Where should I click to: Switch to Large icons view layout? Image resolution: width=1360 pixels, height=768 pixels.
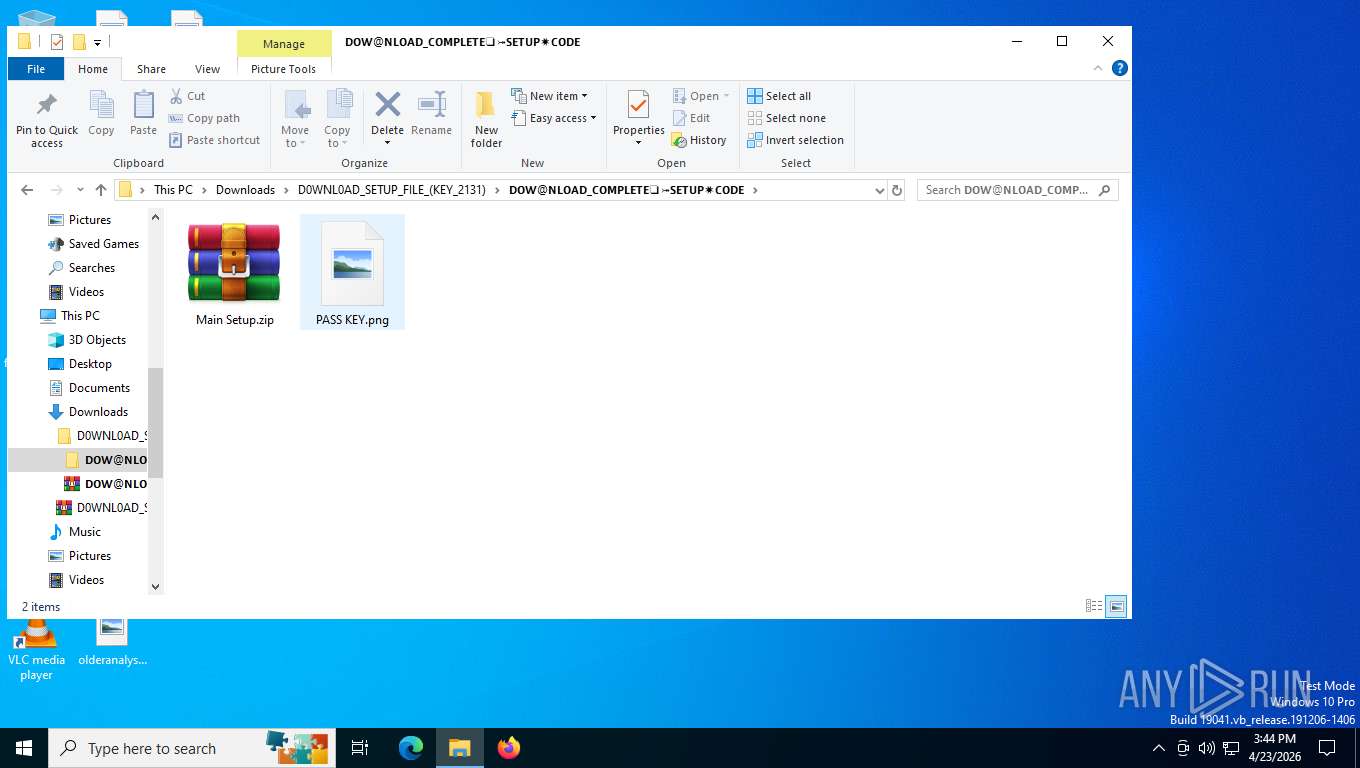point(1117,606)
